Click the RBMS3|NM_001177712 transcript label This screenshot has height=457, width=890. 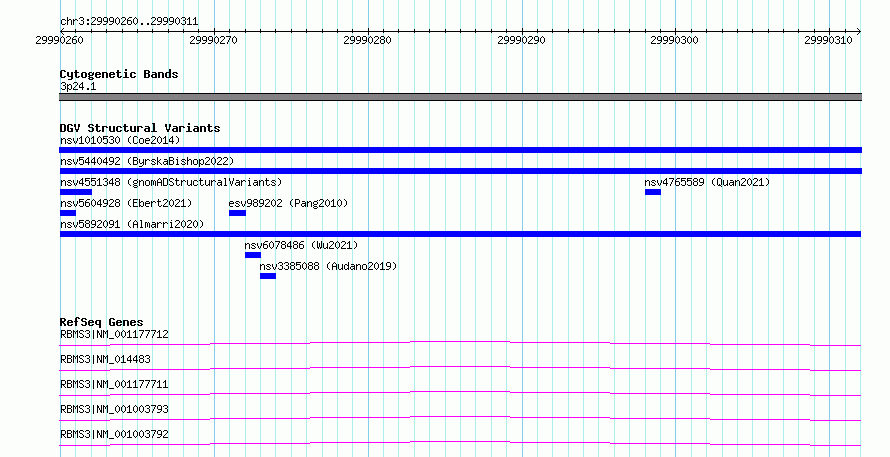(x=114, y=334)
